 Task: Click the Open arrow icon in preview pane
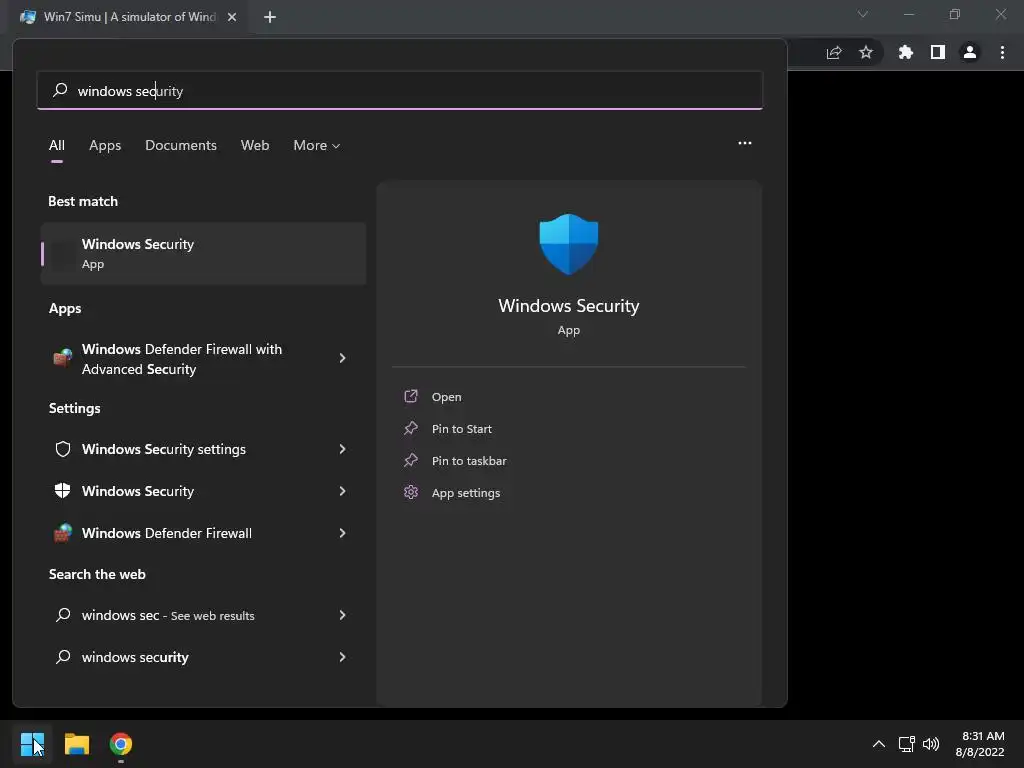coord(411,396)
